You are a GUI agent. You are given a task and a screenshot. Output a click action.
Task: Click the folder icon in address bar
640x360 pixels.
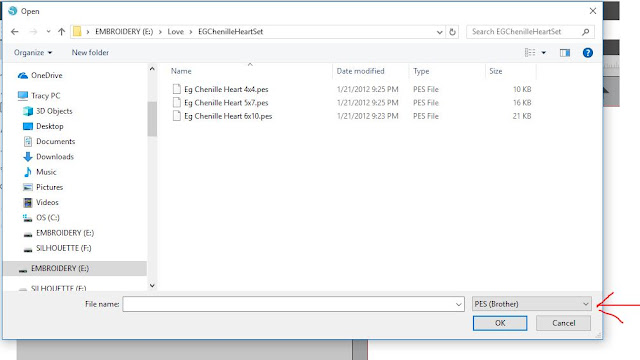pos(77,31)
